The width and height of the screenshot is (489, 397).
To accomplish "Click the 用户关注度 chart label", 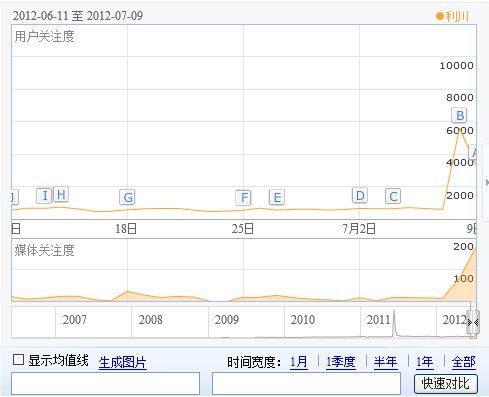I will [x=44, y=36].
